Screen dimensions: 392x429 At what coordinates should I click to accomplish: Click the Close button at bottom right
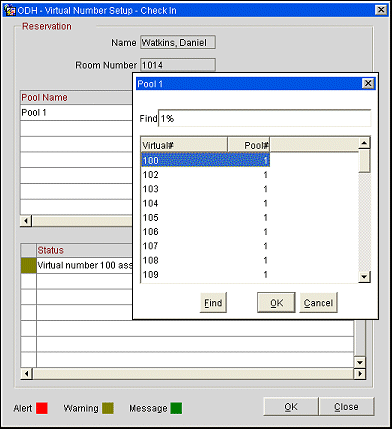tap(346, 407)
